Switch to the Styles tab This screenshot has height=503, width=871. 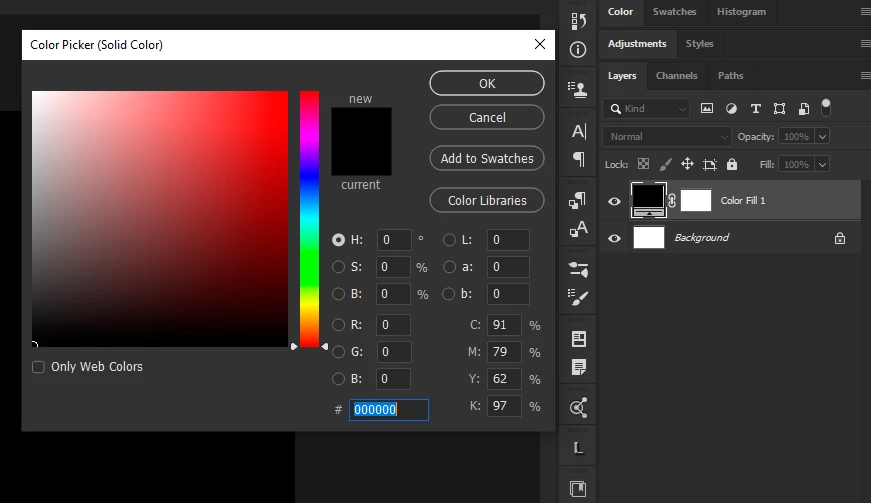tap(699, 43)
